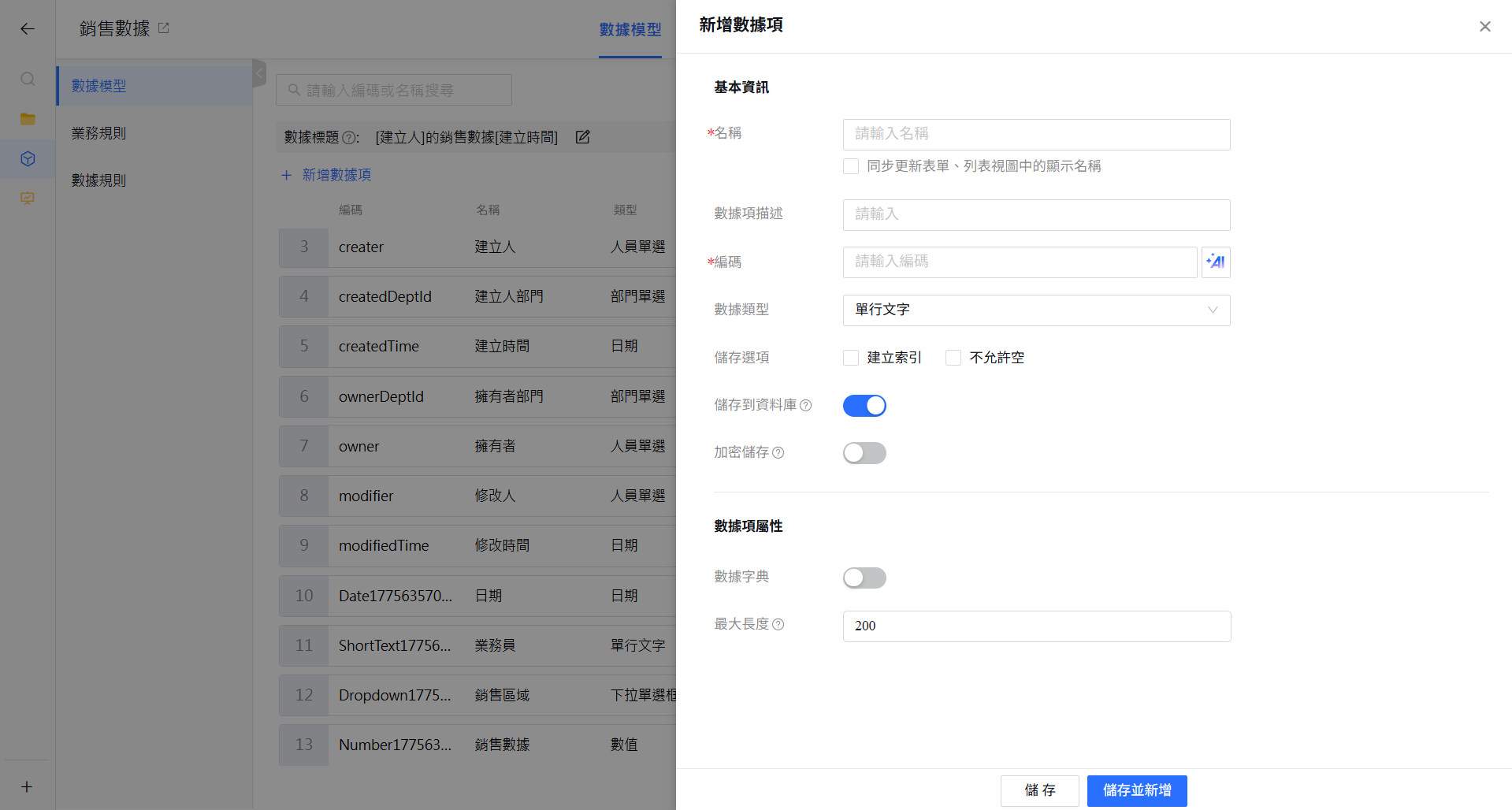Select 數據模型 in the left menu

point(154,86)
